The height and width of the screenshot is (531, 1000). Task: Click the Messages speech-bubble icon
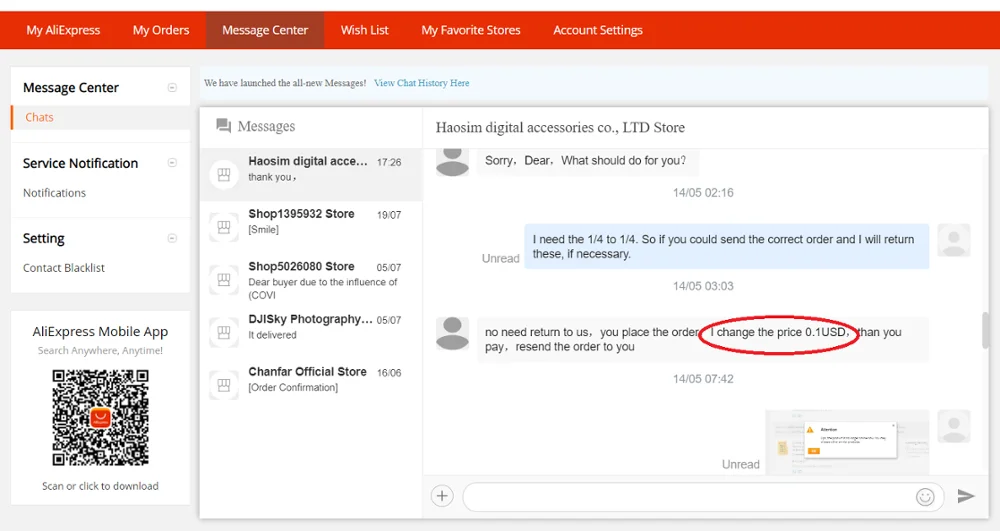pyautogui.click(x=223, y=126)
